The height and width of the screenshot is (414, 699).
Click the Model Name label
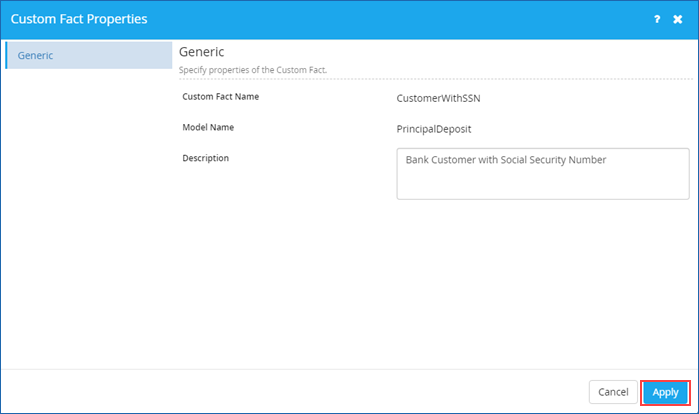tap(208, 127)
